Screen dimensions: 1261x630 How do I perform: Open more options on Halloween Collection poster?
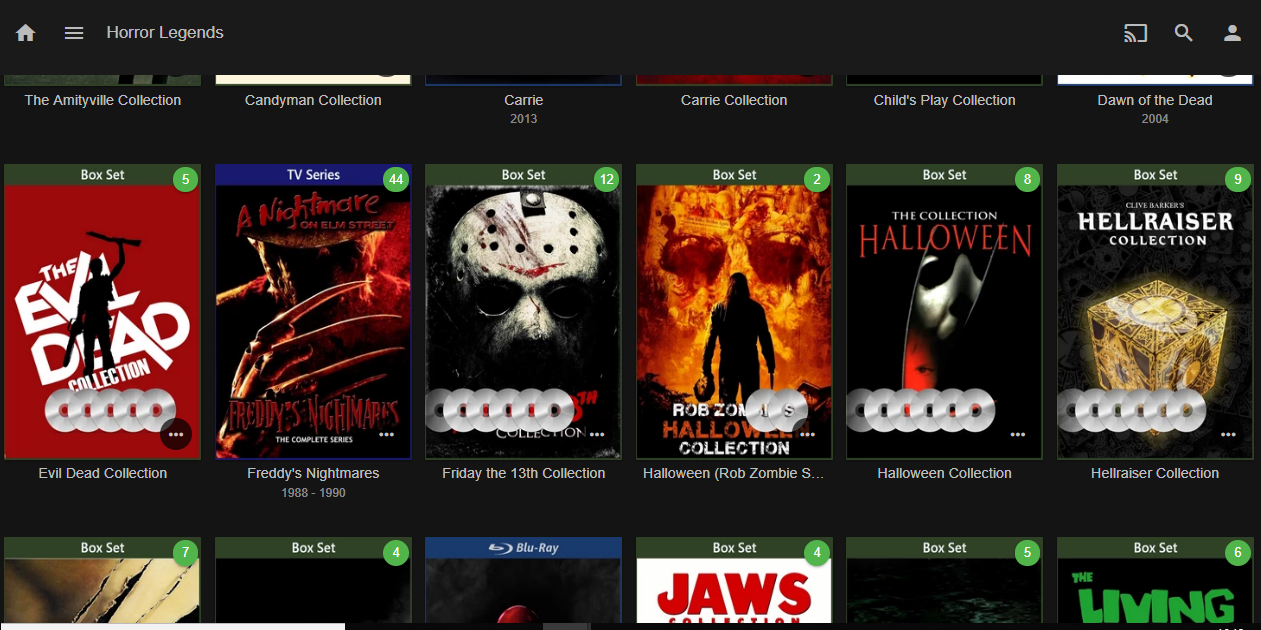pyautogui.click(x=1018, y=434)
